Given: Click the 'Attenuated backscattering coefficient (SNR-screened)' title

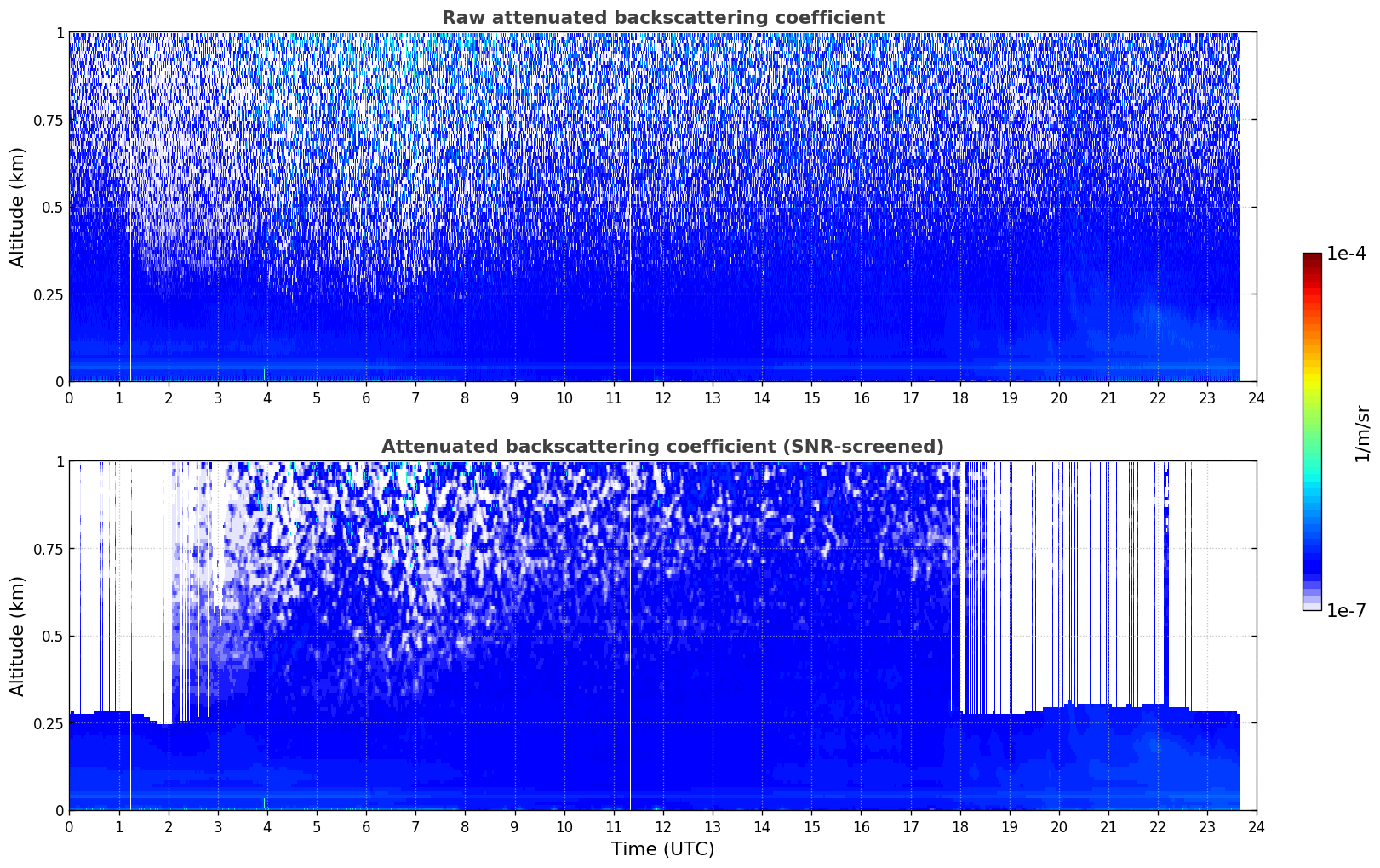Looking at the screenshot, I should 662,447.
